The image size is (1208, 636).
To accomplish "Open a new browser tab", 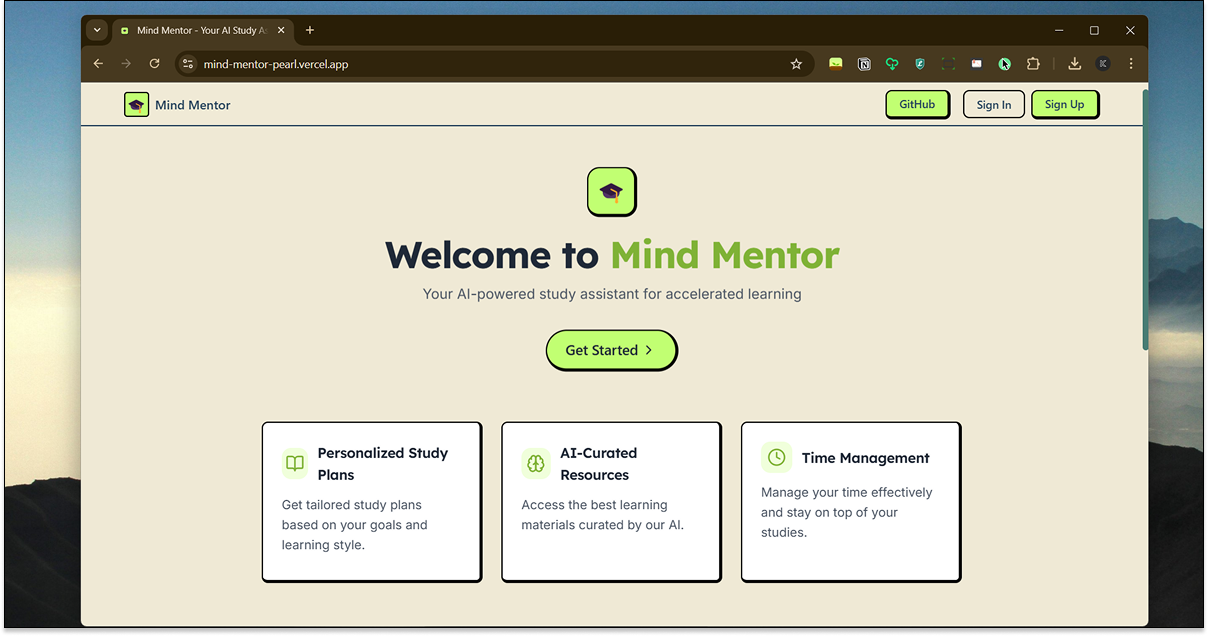I will (x=310, y=30).
